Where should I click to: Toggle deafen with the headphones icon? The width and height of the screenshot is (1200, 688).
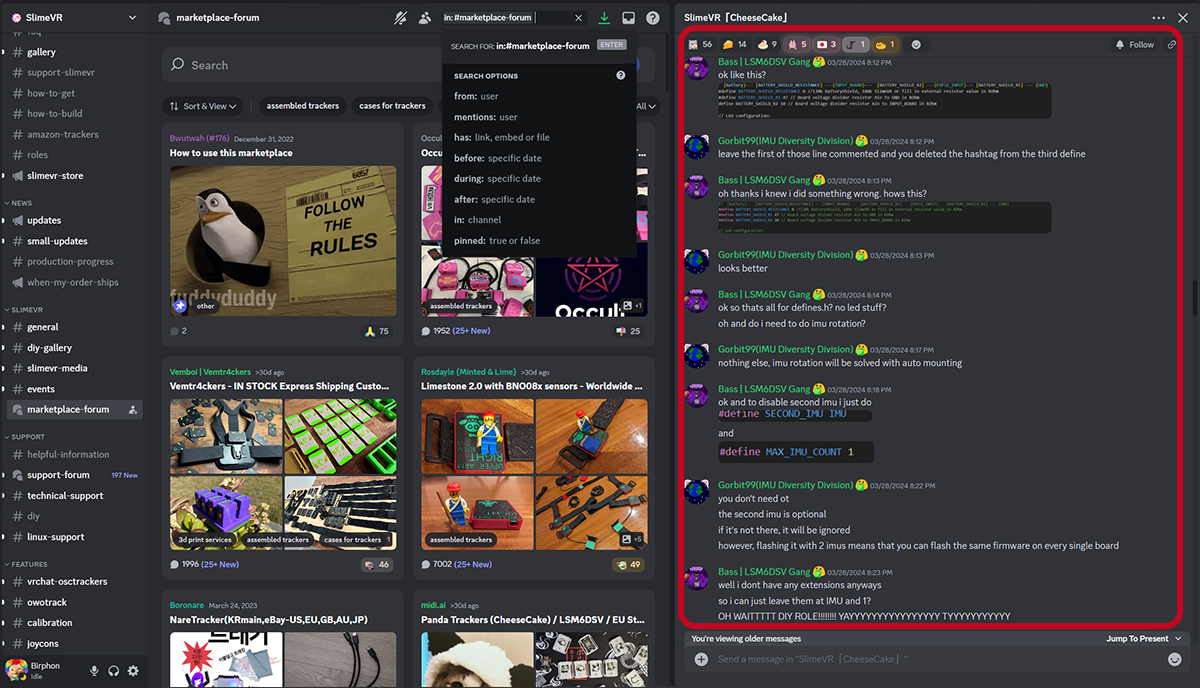click(114, 671)
